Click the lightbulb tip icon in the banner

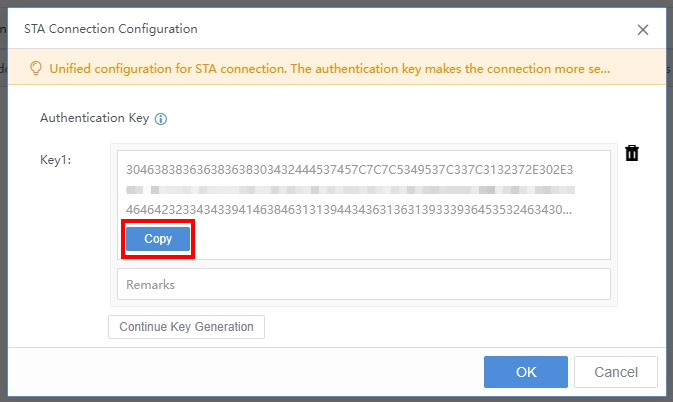tap(36, 68)
